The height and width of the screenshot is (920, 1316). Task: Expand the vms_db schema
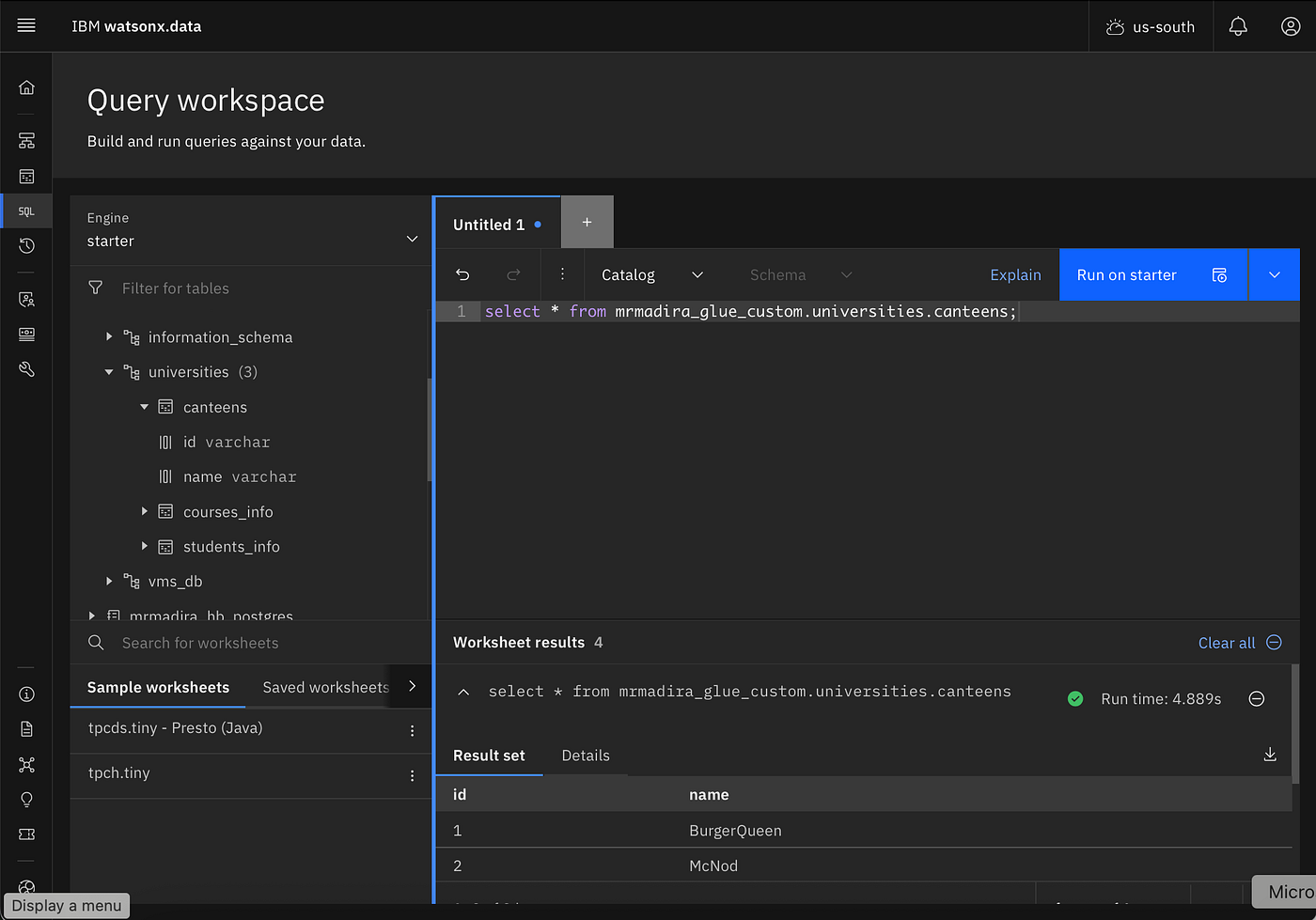coord(109,581)
